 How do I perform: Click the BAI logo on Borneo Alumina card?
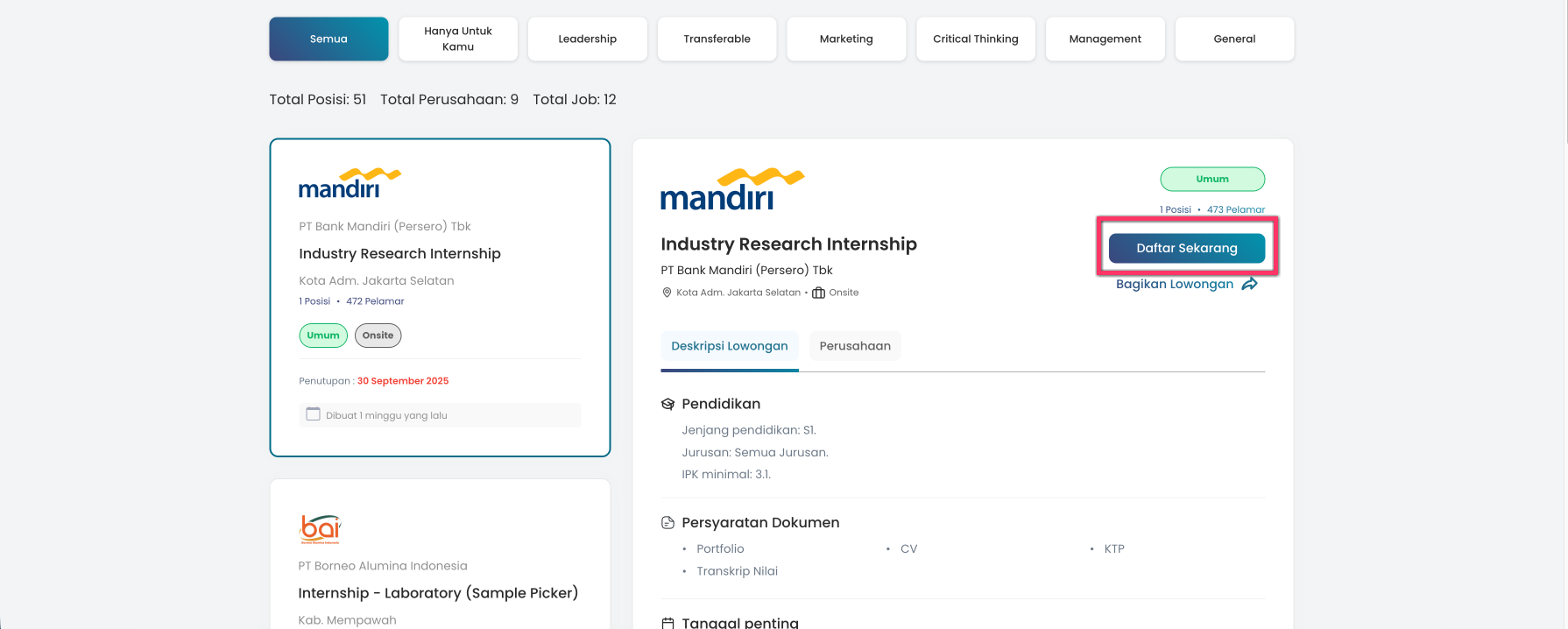[320, 529]
